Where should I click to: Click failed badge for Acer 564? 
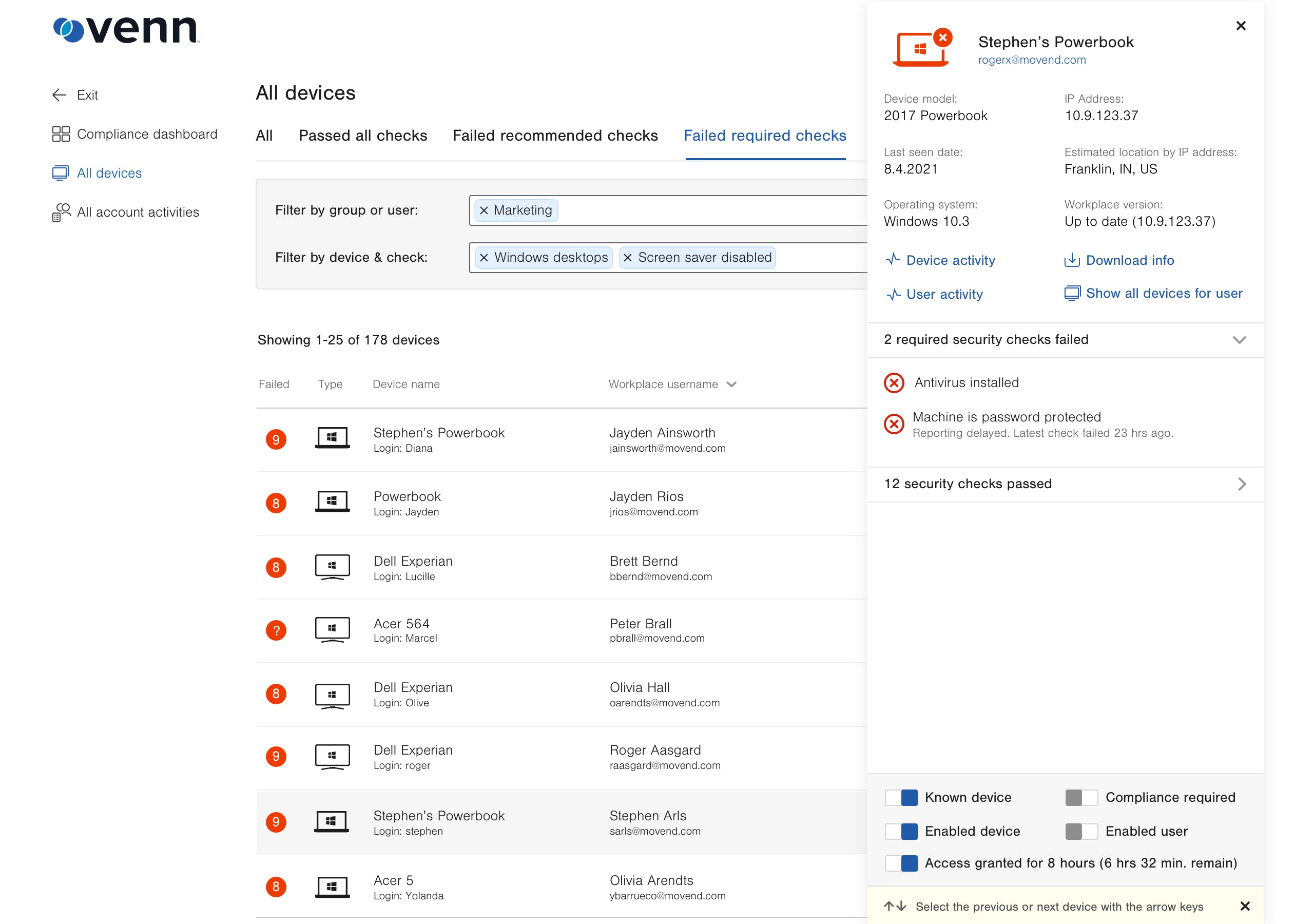tap(276, 631)
